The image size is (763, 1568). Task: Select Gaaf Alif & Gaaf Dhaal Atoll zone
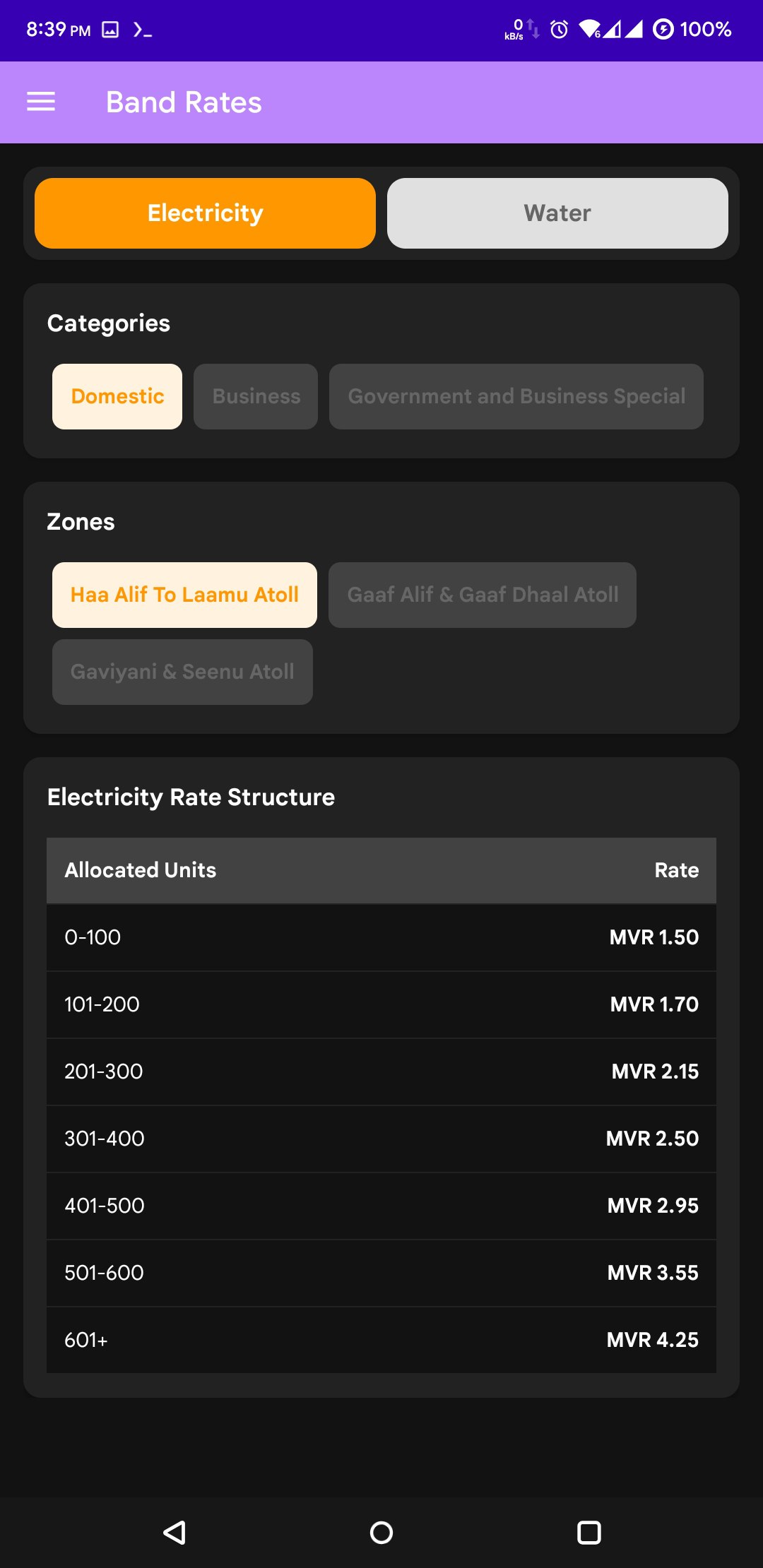[x=483, y=595]
